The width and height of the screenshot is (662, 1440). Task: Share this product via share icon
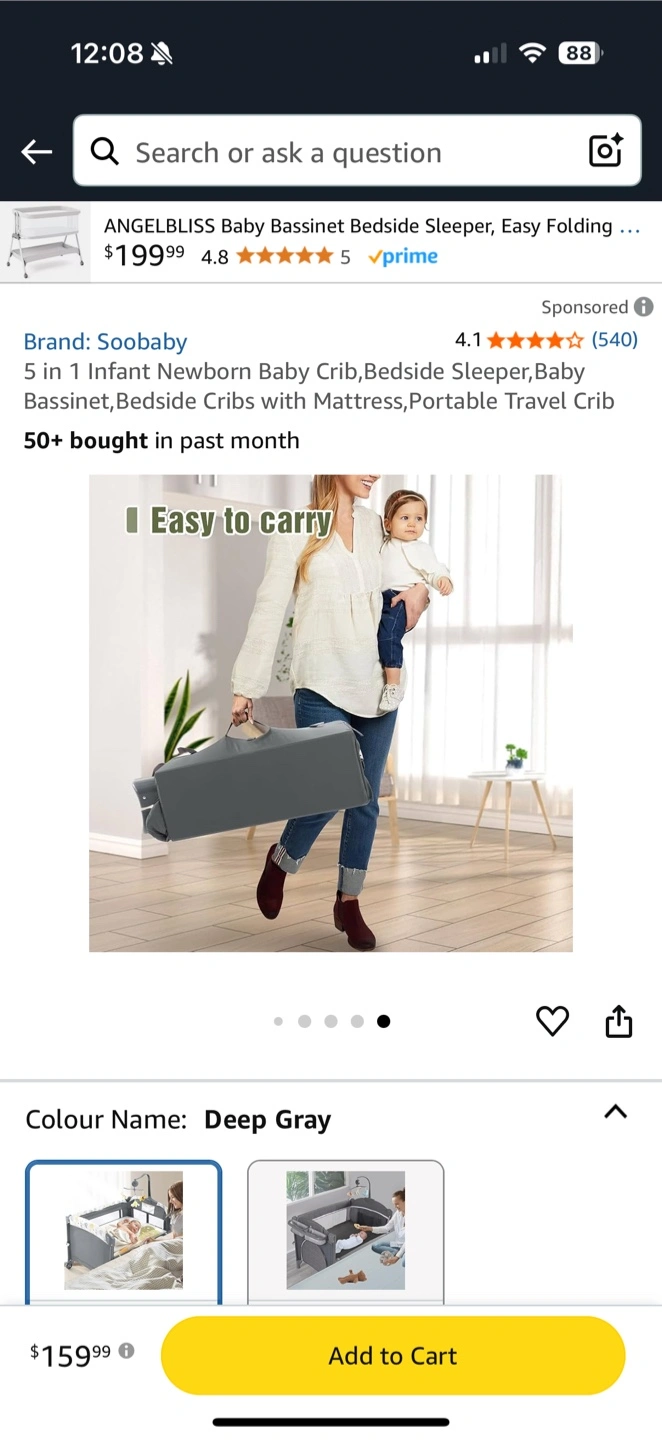619,1021
